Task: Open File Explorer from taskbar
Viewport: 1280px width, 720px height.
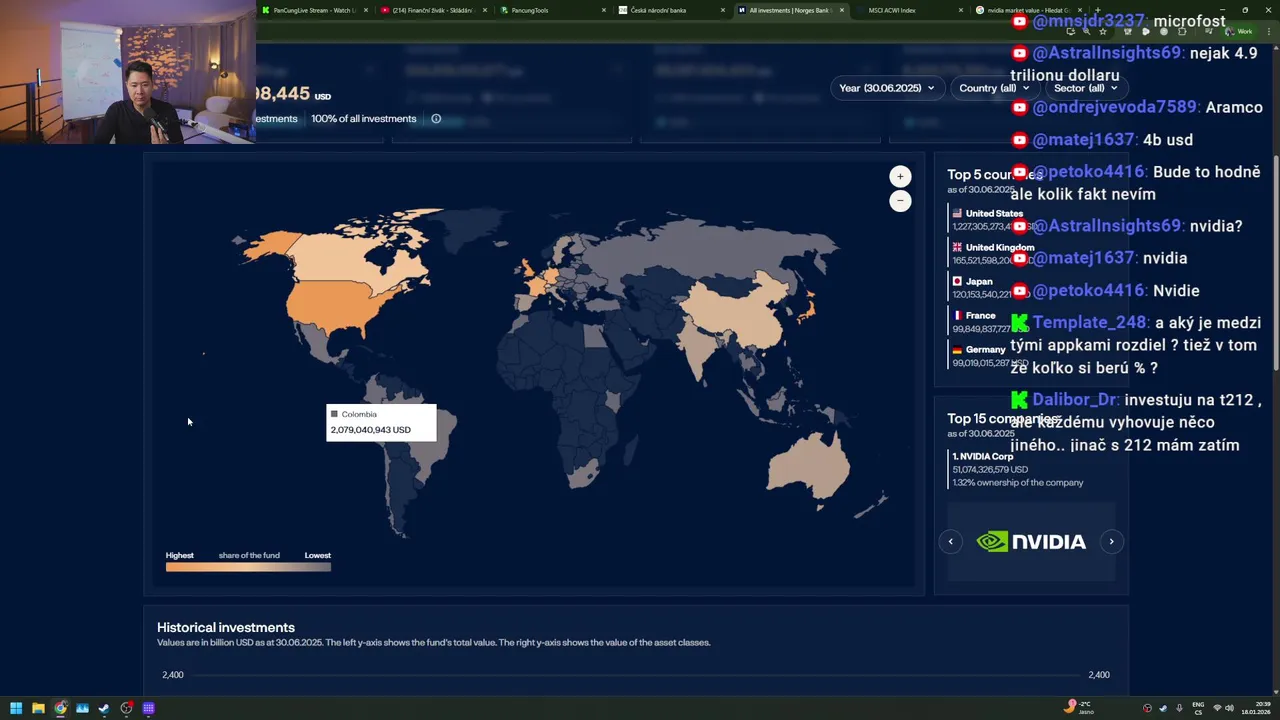Action: coord(38,708)
